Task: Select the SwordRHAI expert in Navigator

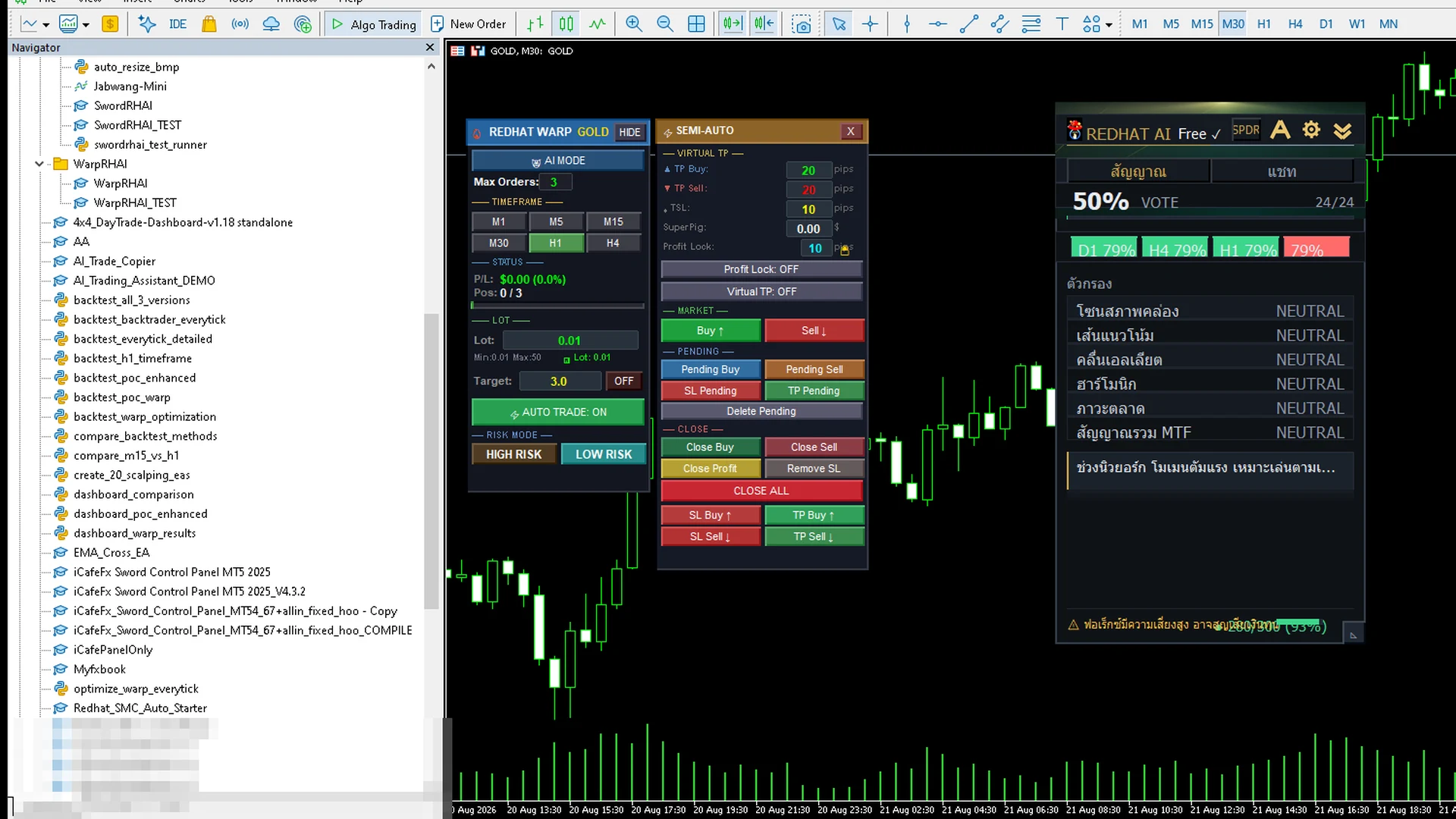Action: tap(123, 105)
